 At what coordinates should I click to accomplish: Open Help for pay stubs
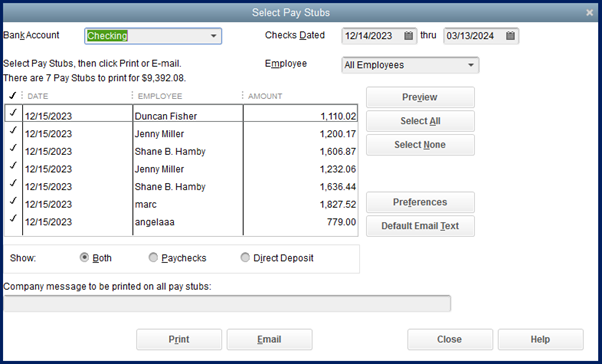point(541,339)
